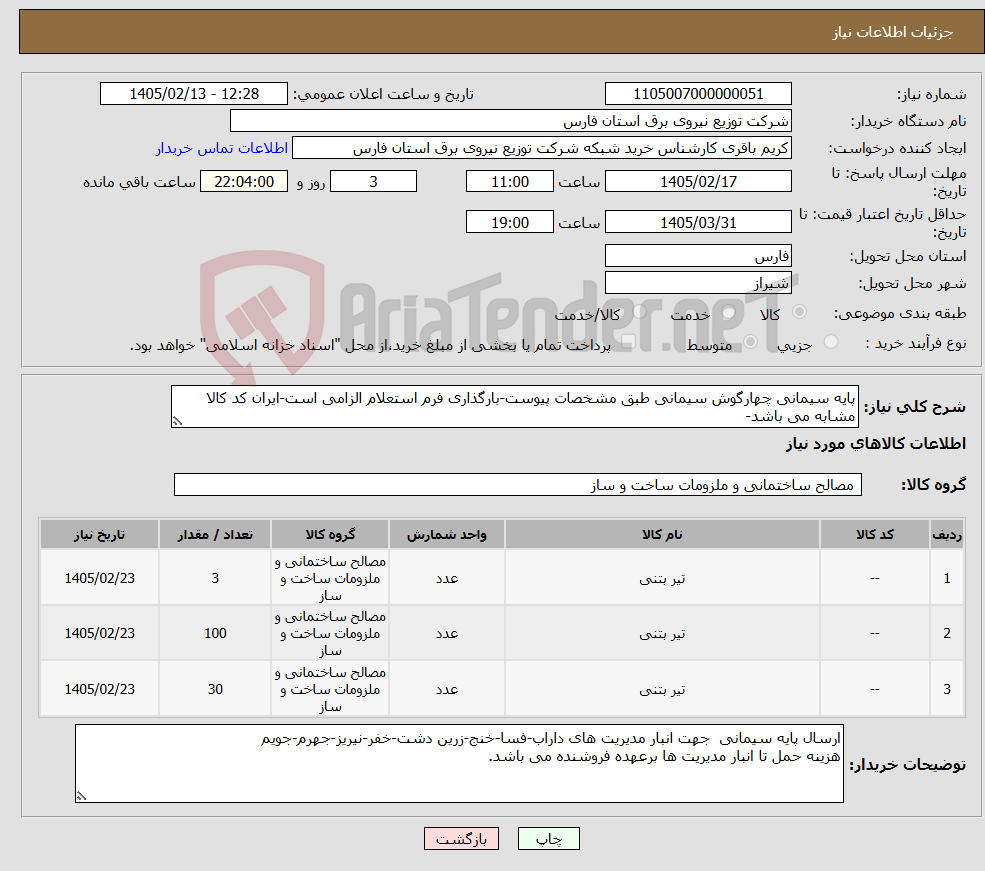Click the remaining time field 22:04:00

pyautogui.click(x=244, y=181)
